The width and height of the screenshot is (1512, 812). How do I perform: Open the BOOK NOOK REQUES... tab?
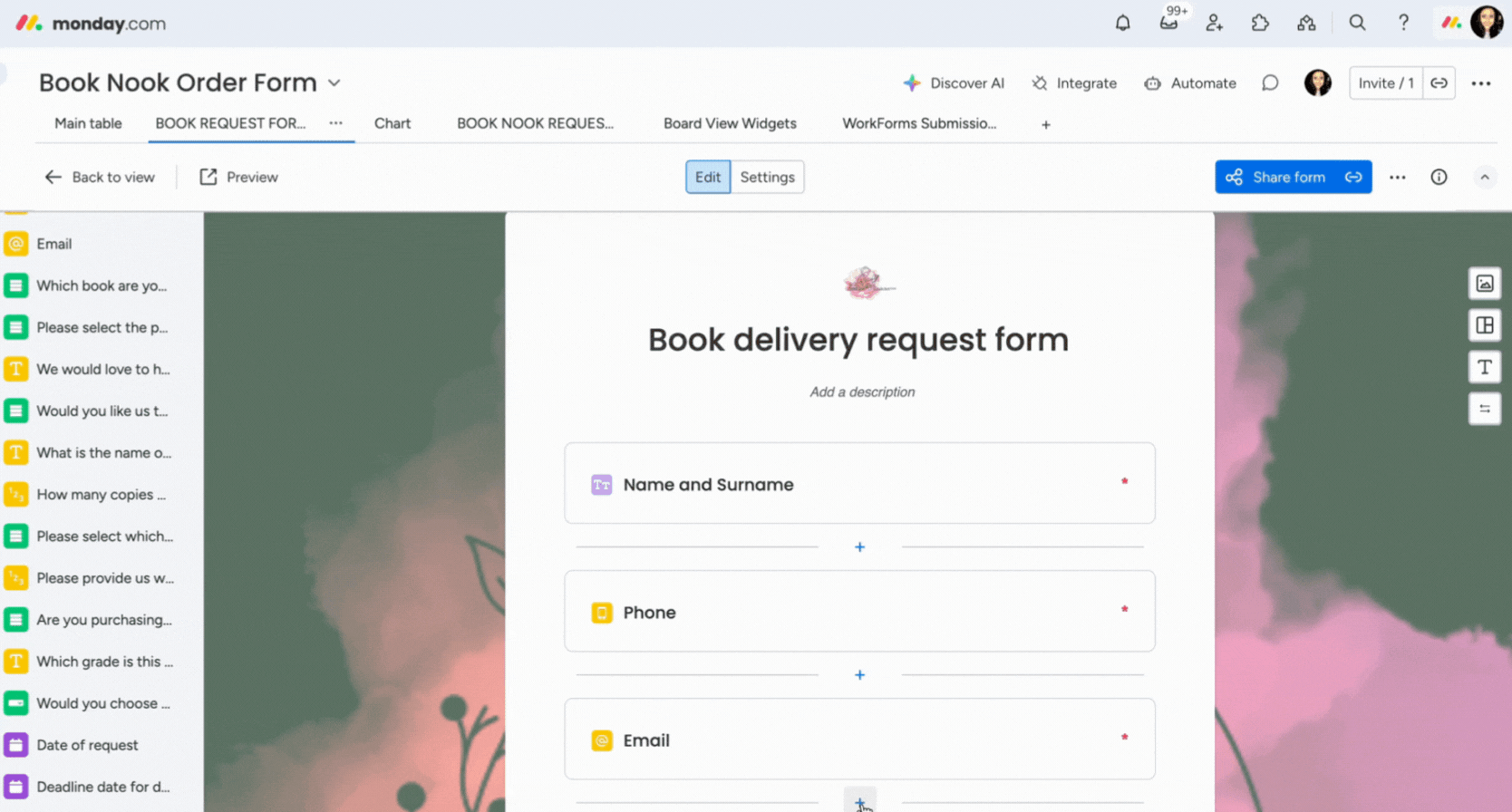[535, 123]
